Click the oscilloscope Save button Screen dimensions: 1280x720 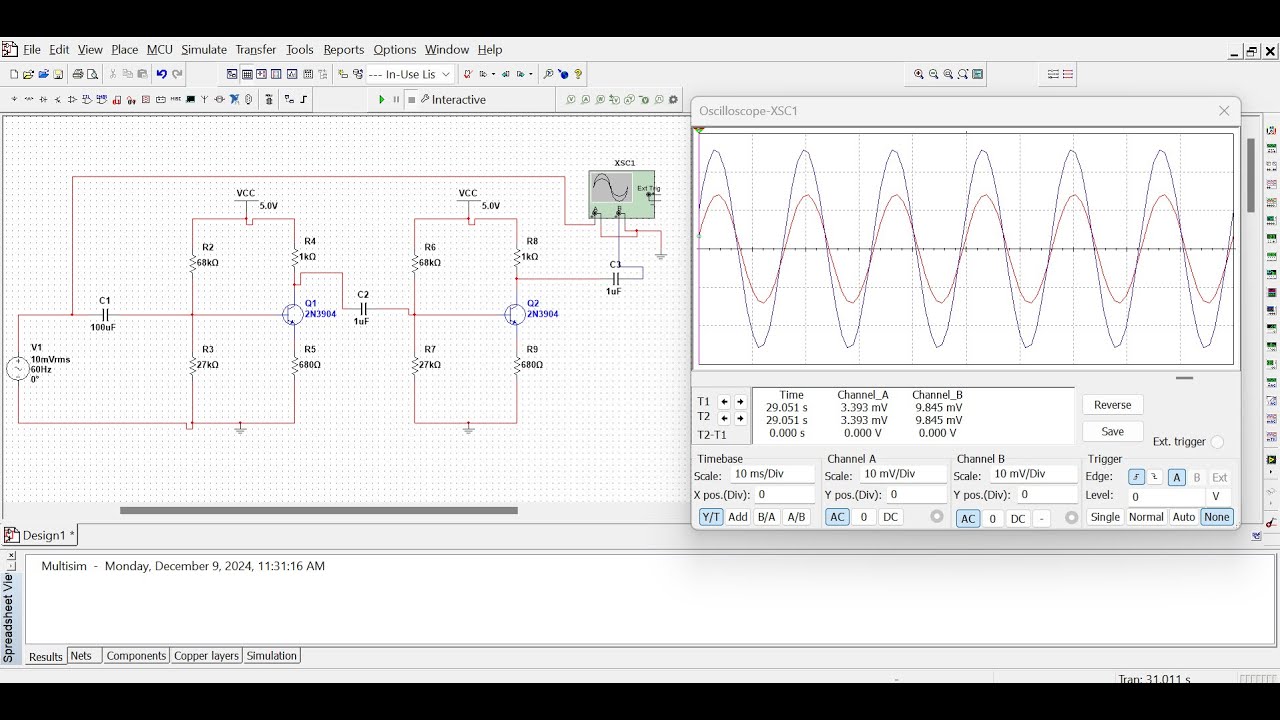[1112, 432]
